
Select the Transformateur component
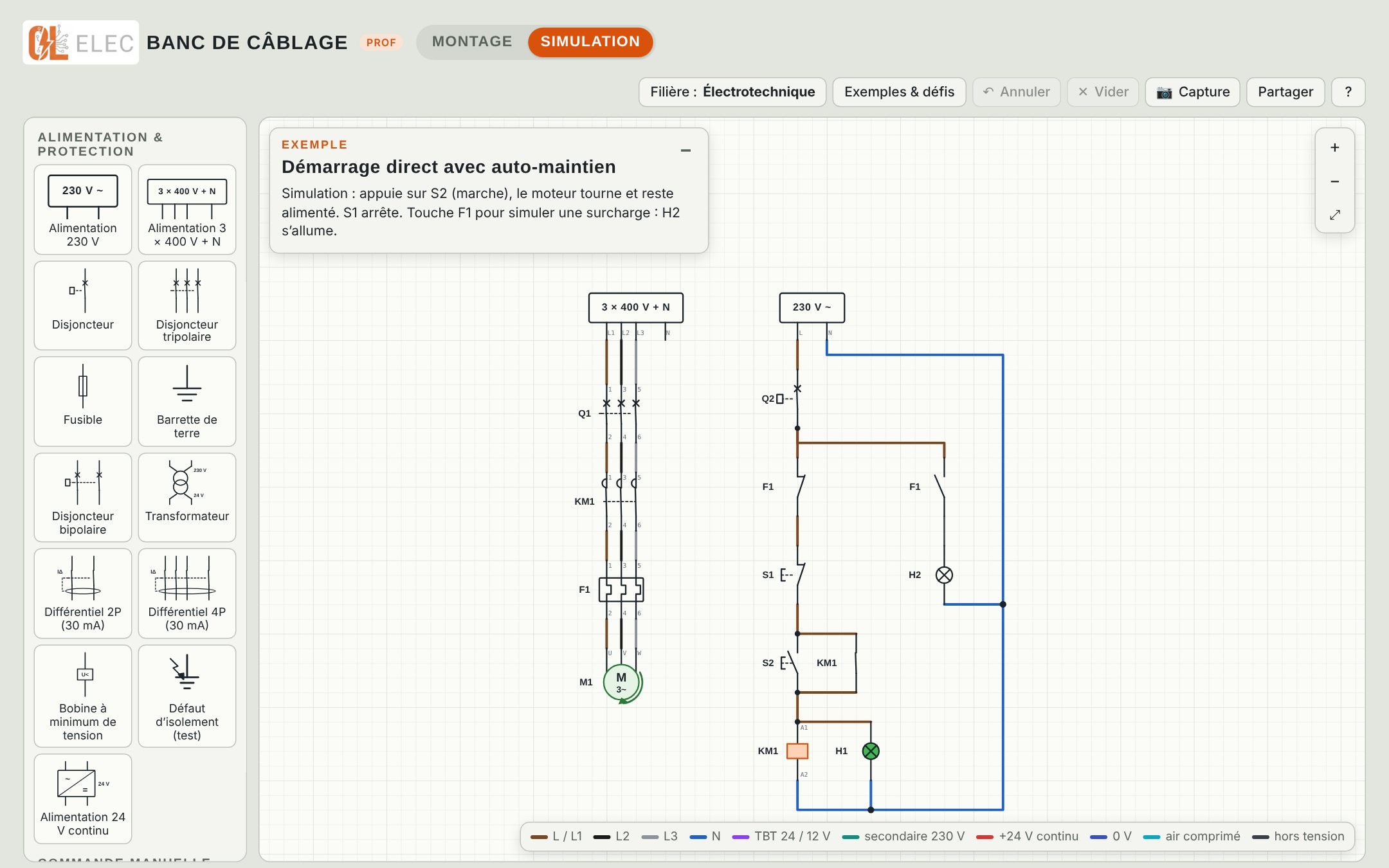[x=187, y=498]
